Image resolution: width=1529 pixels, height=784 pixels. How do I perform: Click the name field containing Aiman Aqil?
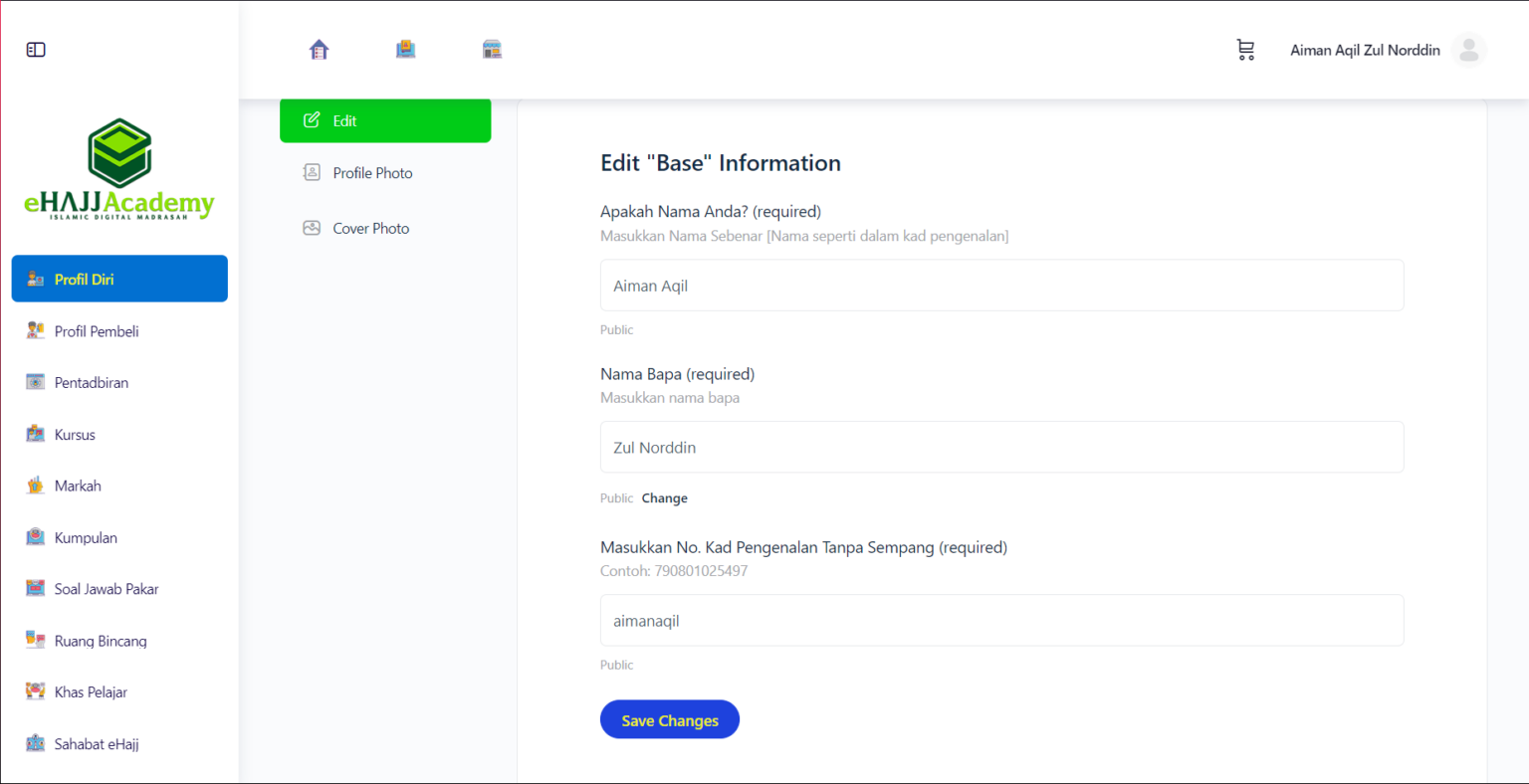pos(1001,286)
